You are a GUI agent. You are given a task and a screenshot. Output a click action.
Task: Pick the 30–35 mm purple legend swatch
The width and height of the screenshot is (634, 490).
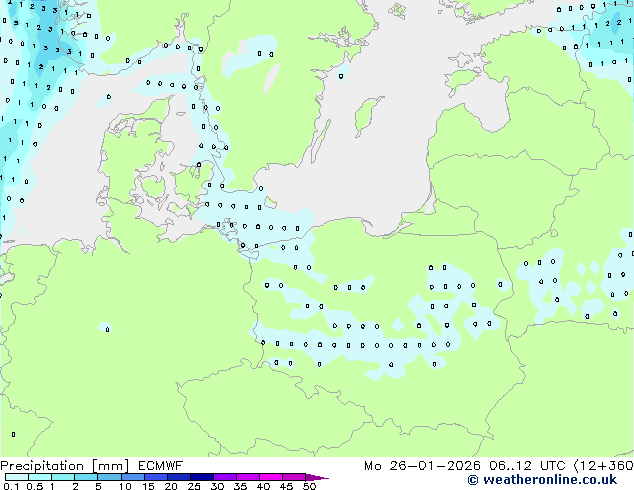coord(225,477)
